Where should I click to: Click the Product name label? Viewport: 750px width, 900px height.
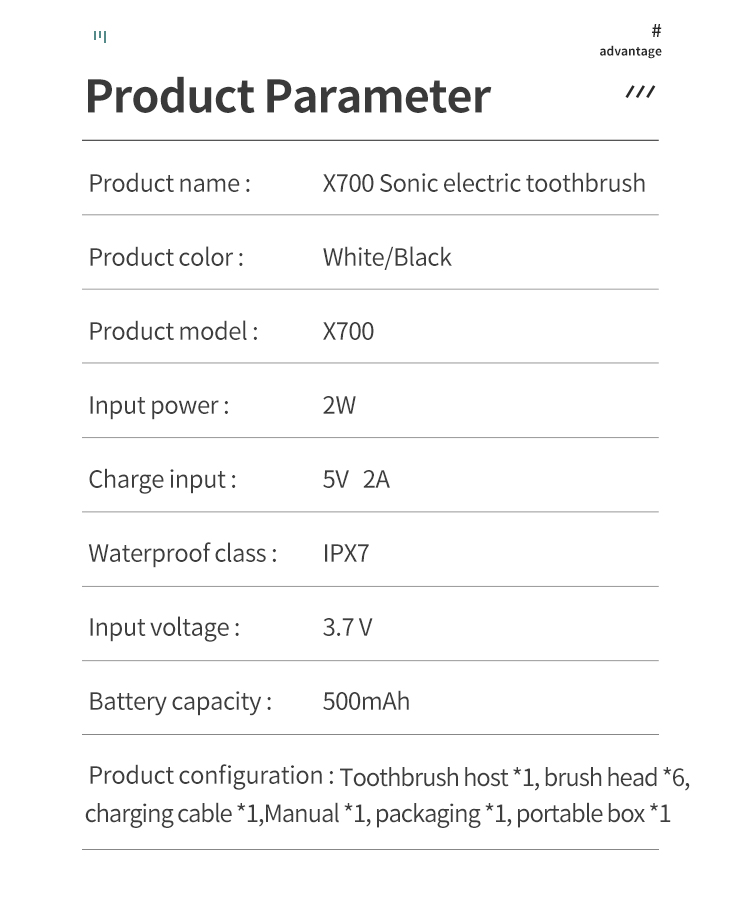click(169, 183)
